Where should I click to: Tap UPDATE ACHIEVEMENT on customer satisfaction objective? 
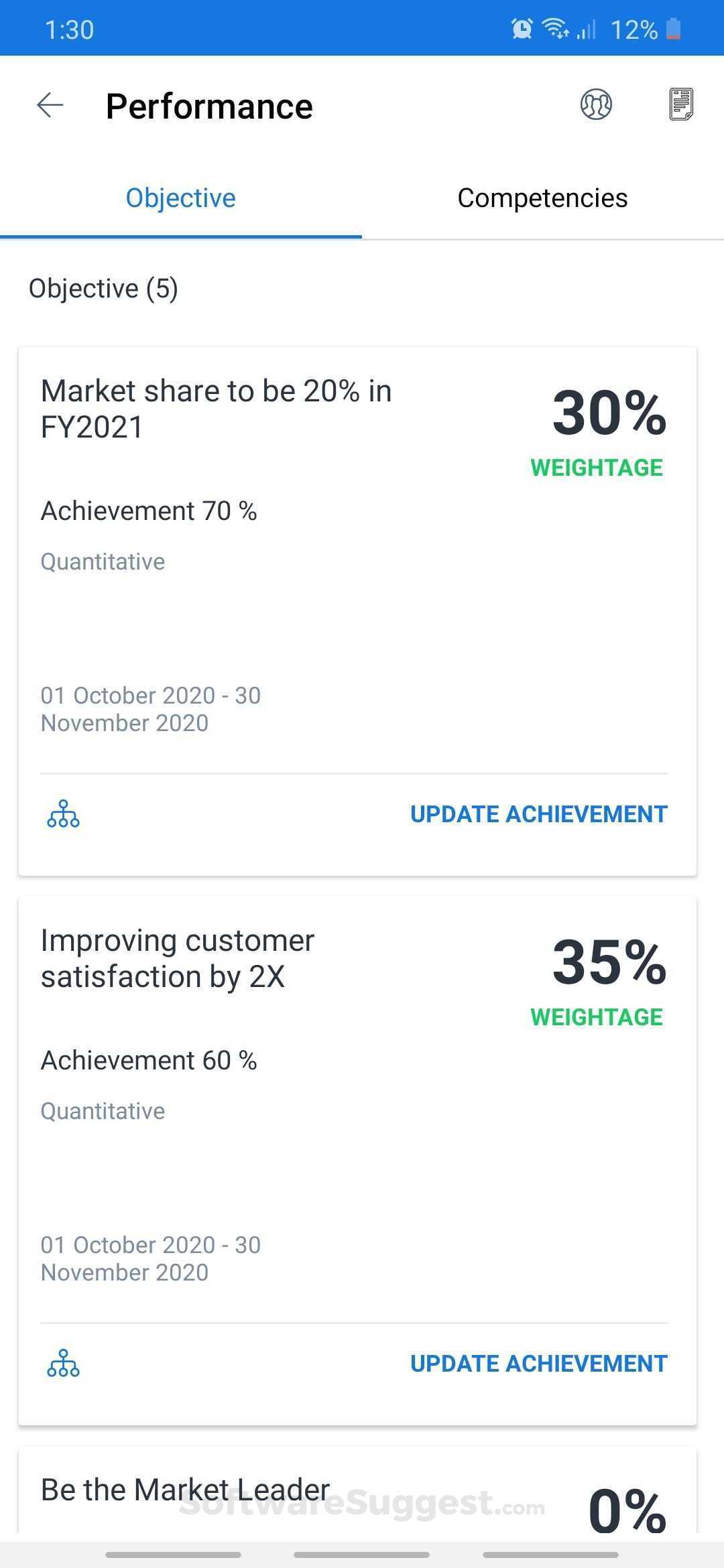[x=537, y=1363]
